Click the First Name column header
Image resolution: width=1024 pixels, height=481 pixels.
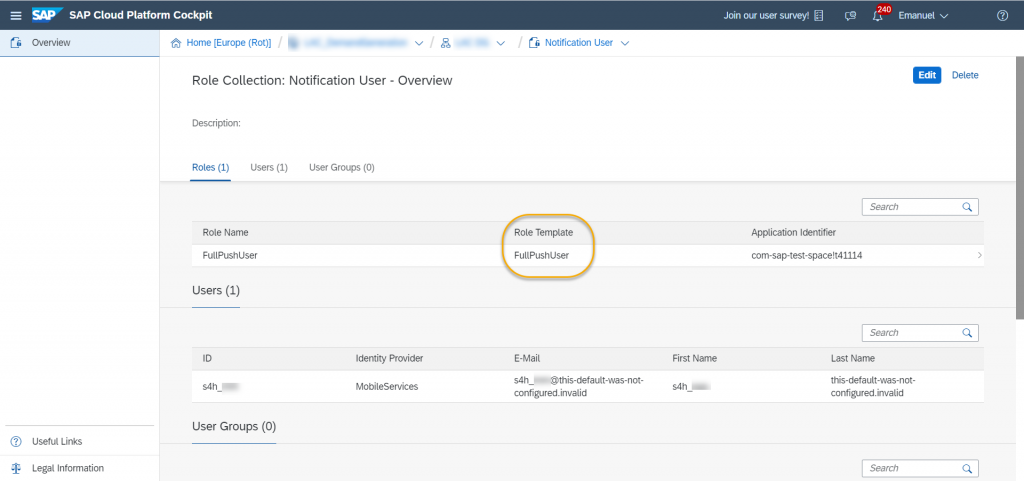(694, 359)
